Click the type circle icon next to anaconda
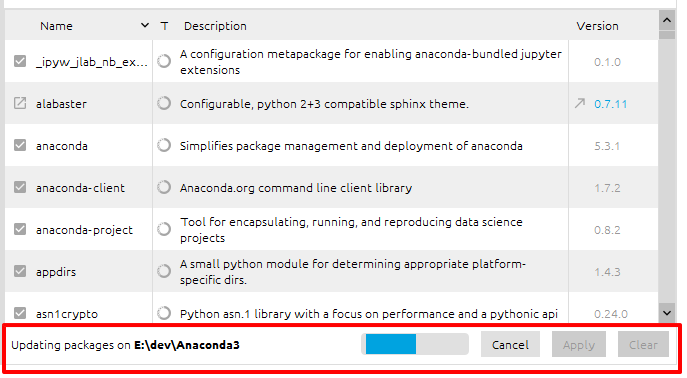This screenshot has height=378, width=687. click(164, 145)
